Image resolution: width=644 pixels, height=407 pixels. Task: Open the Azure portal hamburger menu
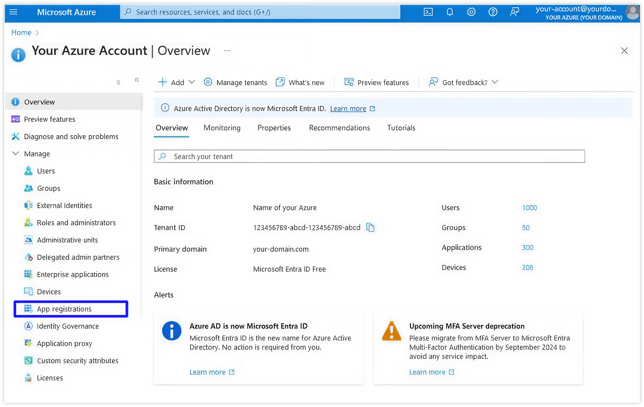[x=13, y=12]
